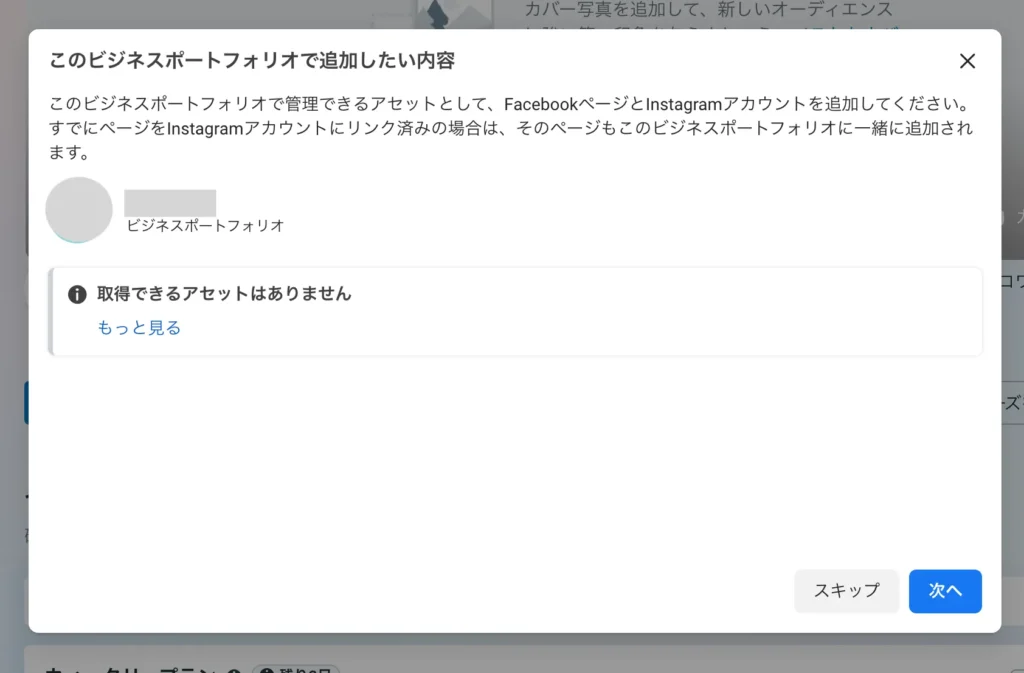
Task: Open the もっと見る link
Action: (x=139, y=327)
